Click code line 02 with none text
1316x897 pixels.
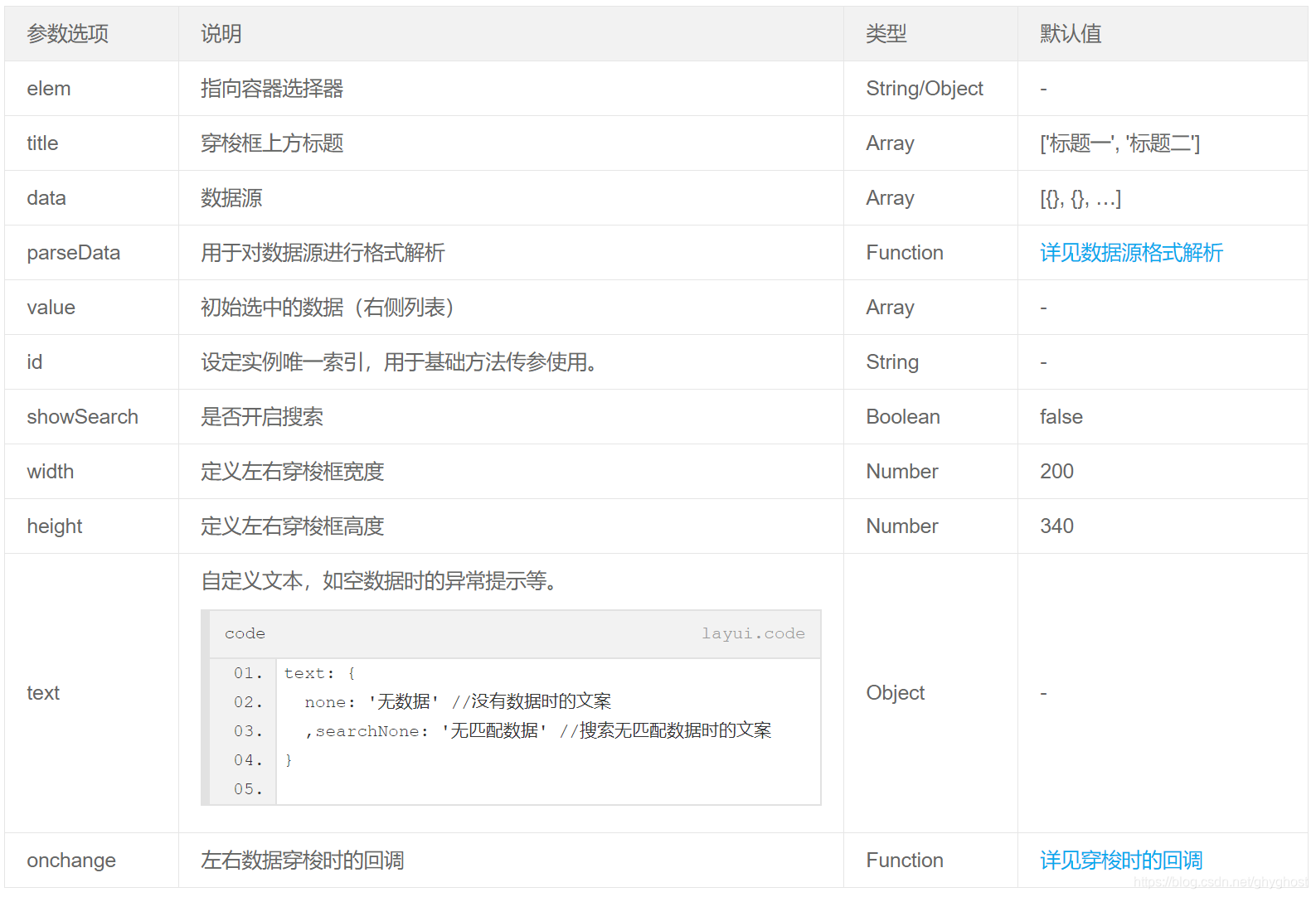(x=457, y=702)
